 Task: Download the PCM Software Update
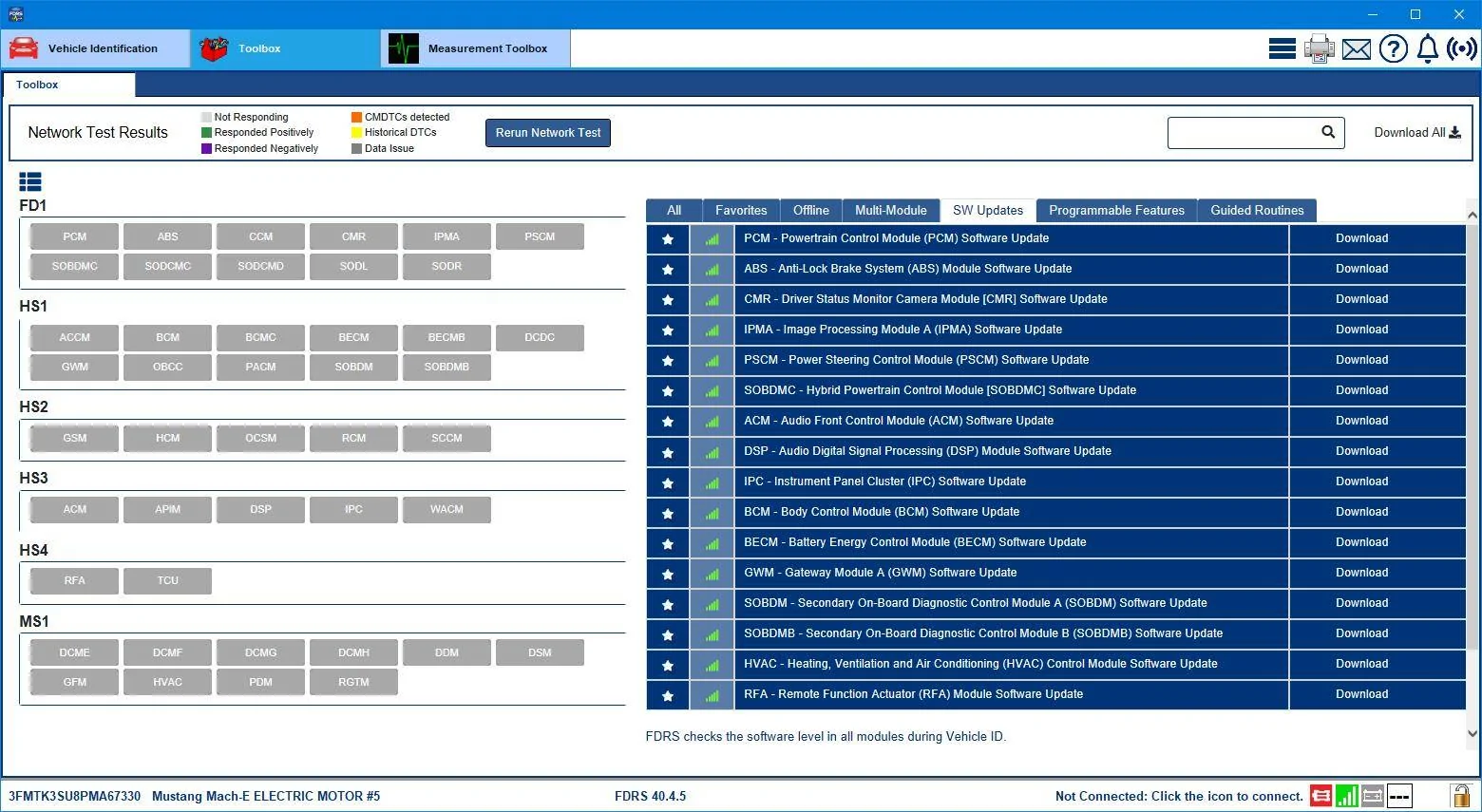(1361, 238)
